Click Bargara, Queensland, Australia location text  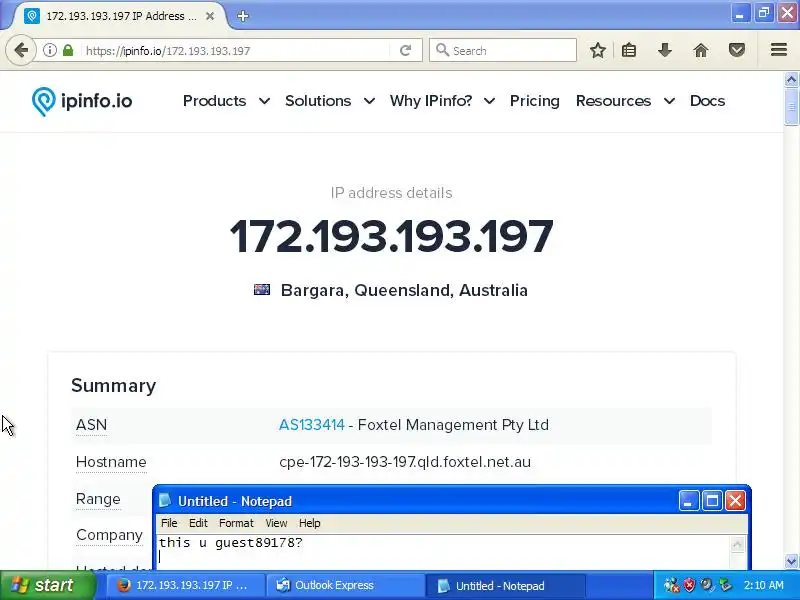click(404, 290)
